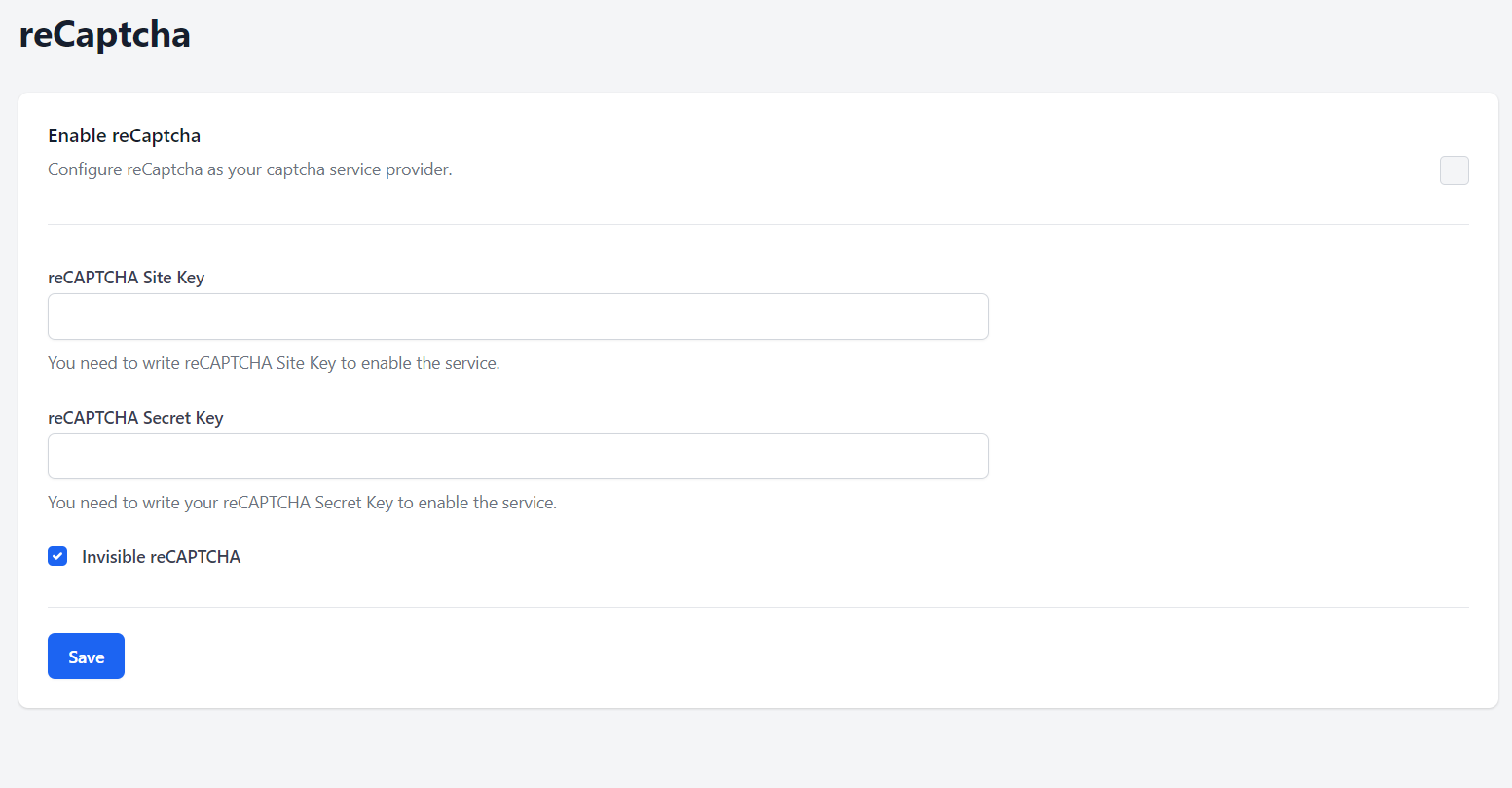Click the word 'Secret' in the field label
Image resolution: width=1512 pixels, height=788 pixels.
tap(167, 418)
